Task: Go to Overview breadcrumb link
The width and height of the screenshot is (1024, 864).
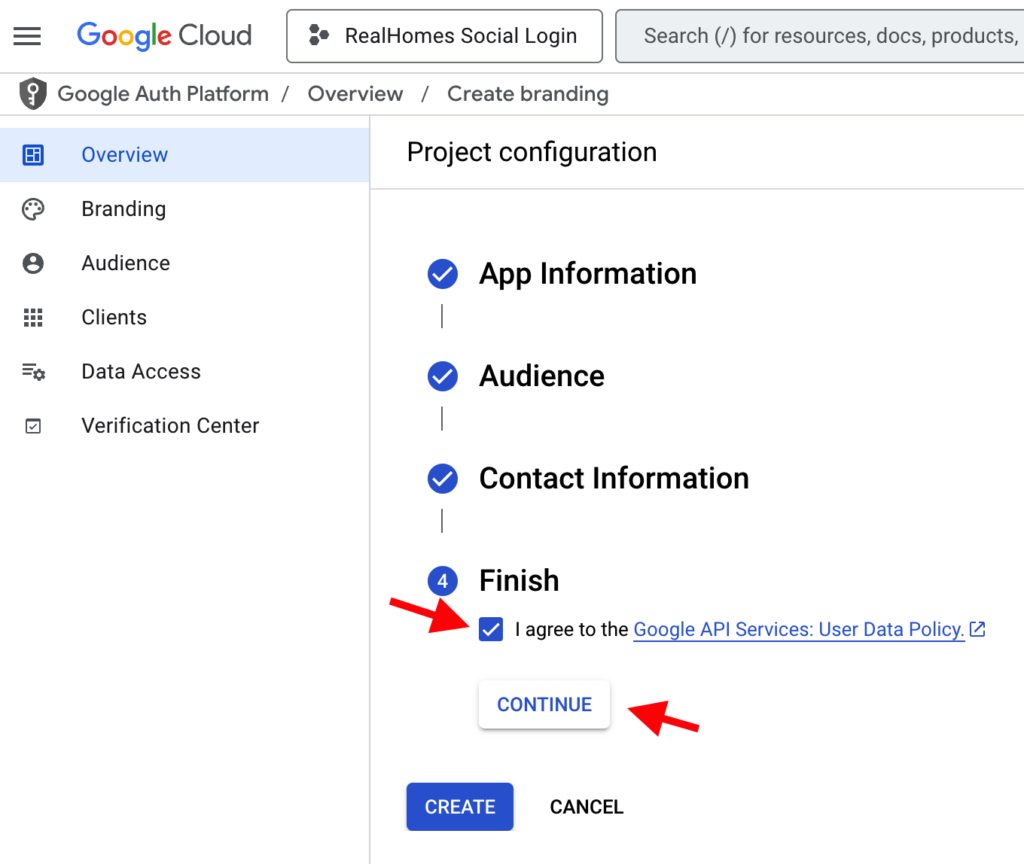Action: pos(355,94)
